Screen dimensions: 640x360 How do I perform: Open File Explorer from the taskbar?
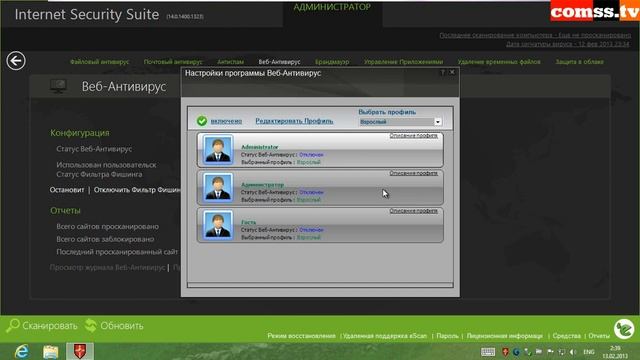(x=51, y=352)
